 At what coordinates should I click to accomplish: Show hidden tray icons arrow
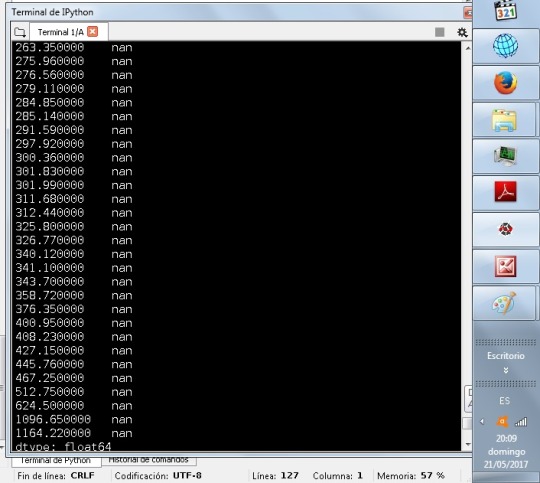click(x=482, y=421)
